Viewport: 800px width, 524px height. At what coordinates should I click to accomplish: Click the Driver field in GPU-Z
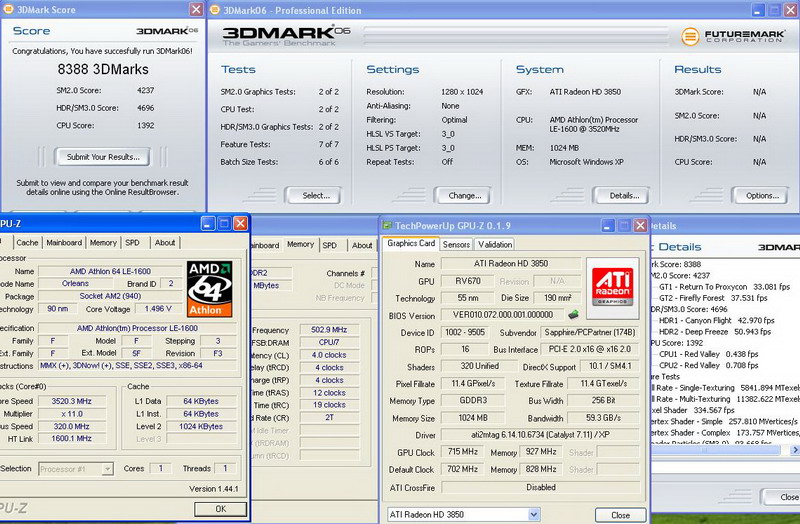click(x=540, y=435)
